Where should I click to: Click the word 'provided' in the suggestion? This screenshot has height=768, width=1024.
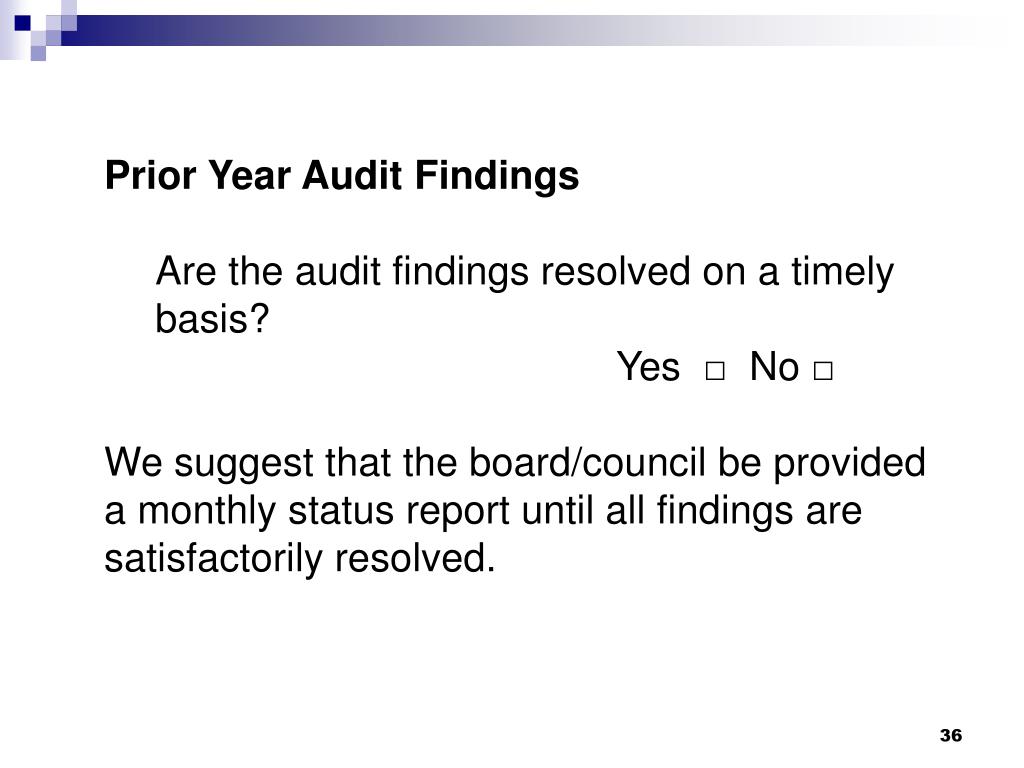850,464
